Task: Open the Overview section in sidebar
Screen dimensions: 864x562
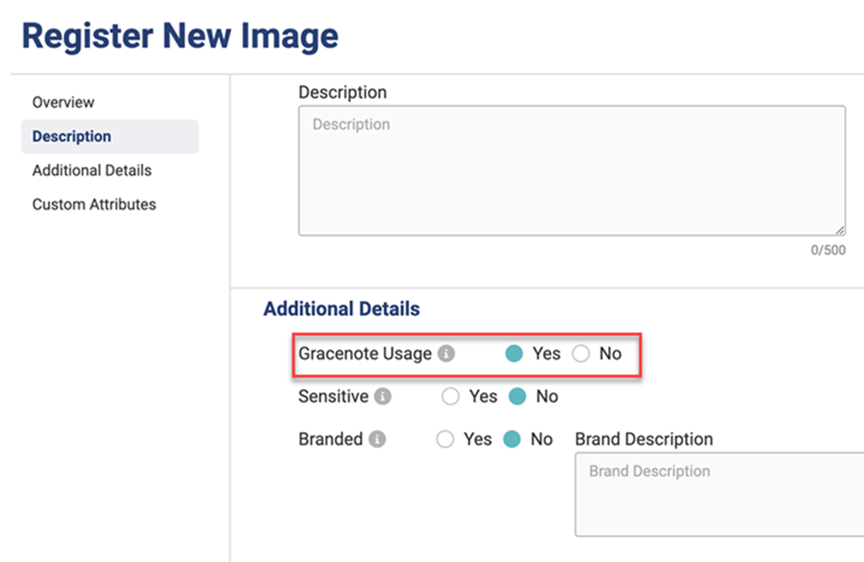Action: pyautogui.click(x=63, y=102)
